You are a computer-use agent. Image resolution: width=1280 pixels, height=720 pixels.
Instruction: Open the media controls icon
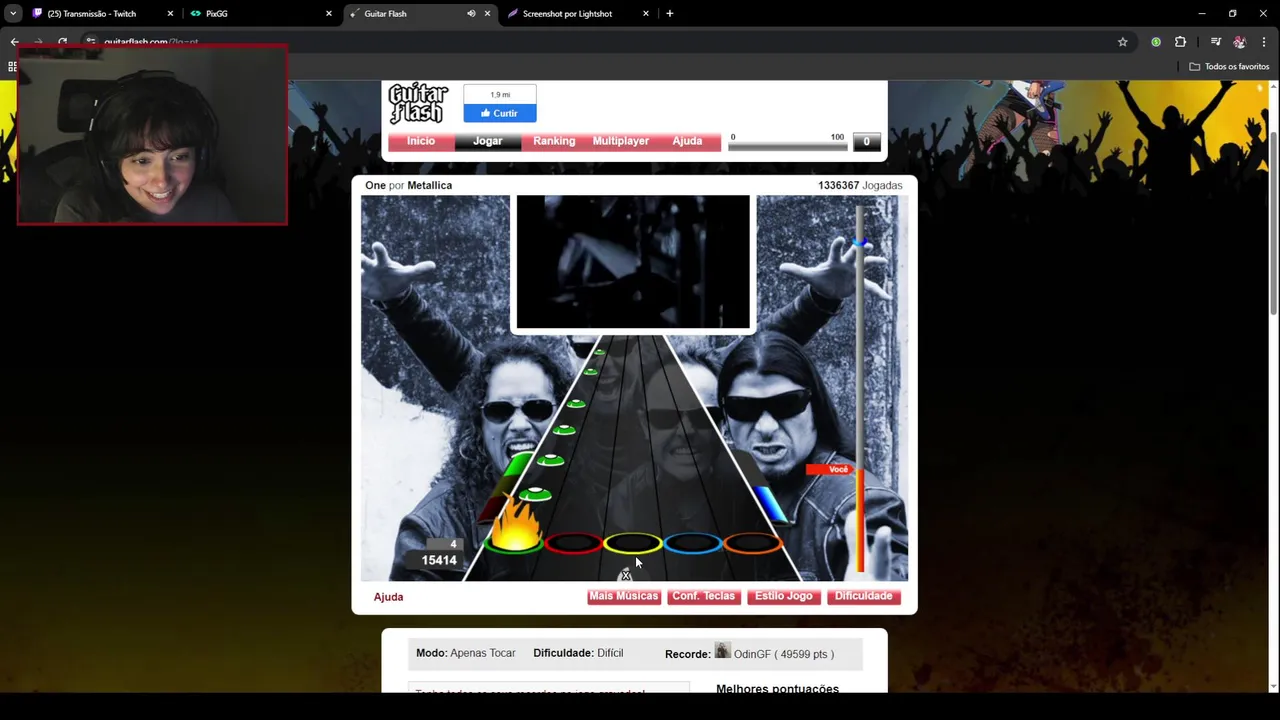click(x=1215, y=42)
